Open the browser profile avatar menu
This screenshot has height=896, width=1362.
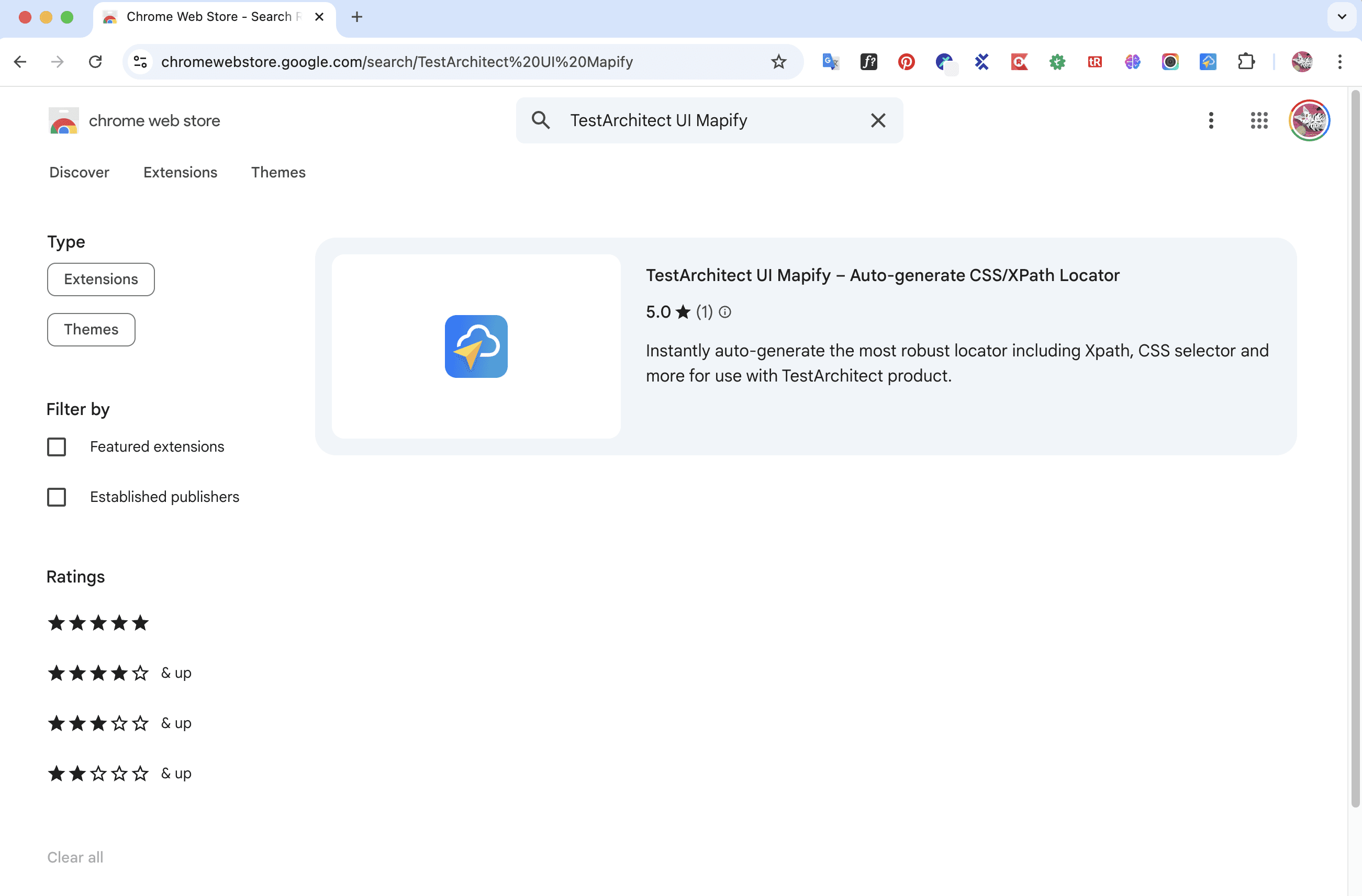pos(1302,62)
